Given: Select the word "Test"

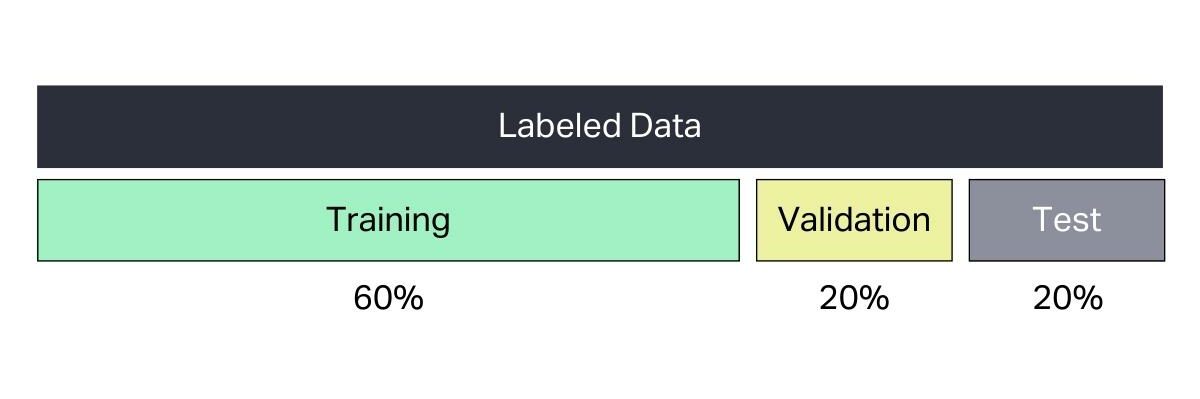Looking at the screenshot, I should point(1067,219).
